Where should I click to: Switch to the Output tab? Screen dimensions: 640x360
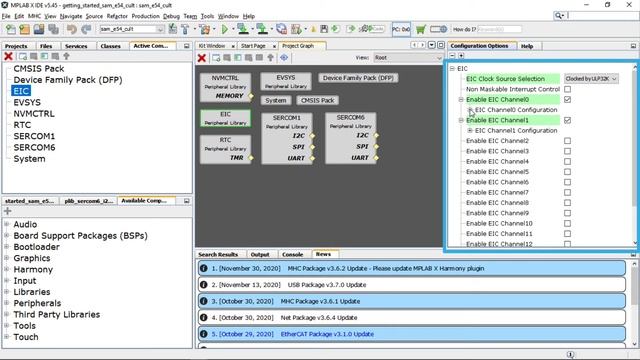[260, 254]
